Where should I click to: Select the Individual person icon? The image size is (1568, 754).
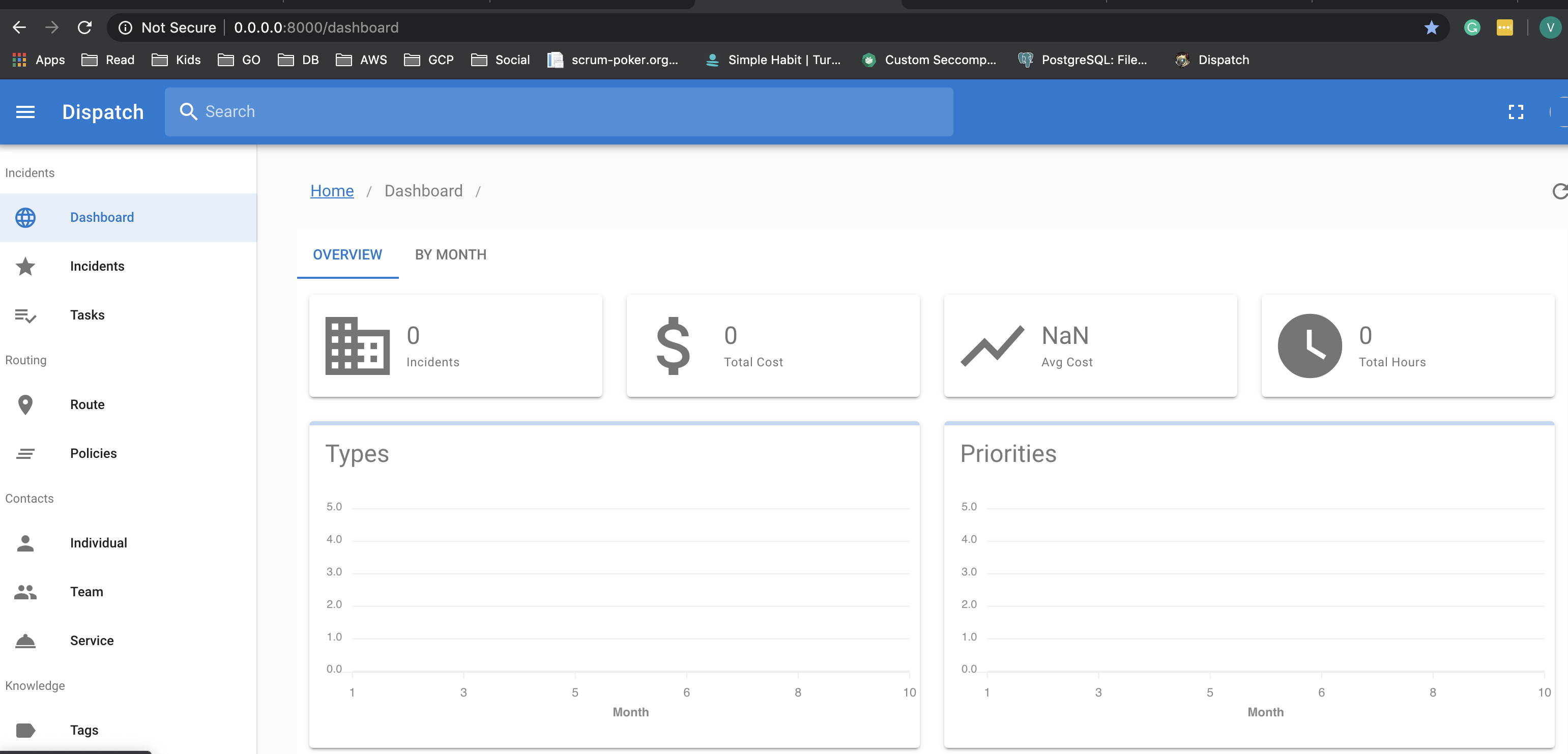(x=25, y=543)
